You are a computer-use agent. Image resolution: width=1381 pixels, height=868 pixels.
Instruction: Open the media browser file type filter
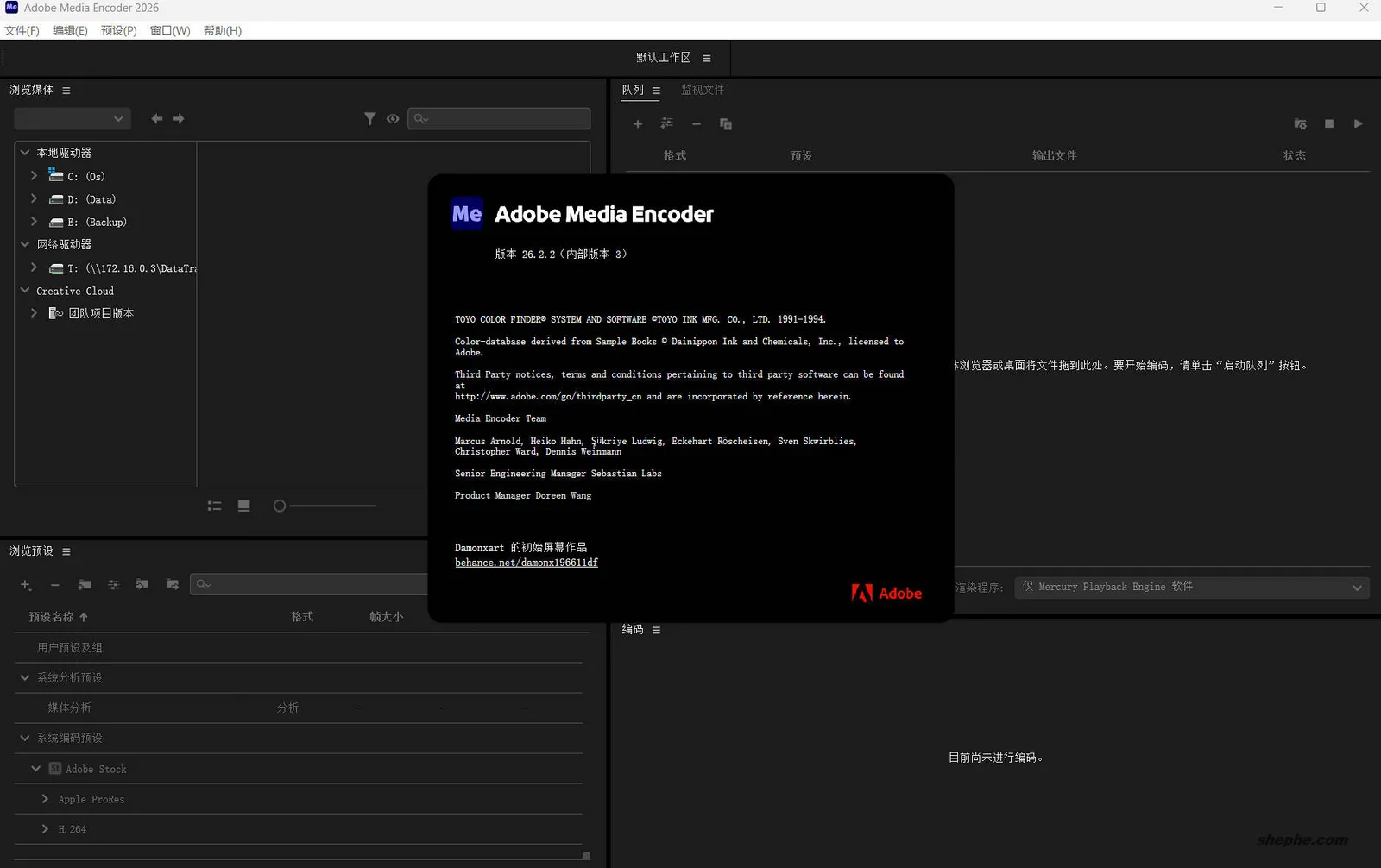[369, 118]
